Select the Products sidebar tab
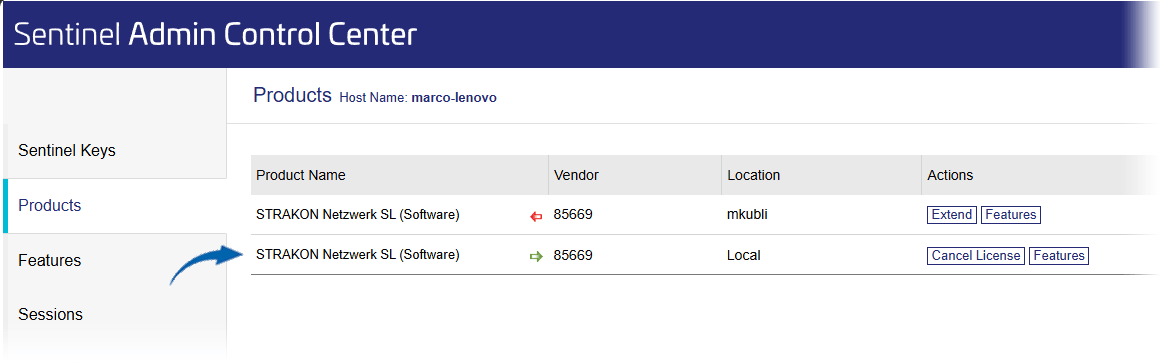 click(50, 206)
